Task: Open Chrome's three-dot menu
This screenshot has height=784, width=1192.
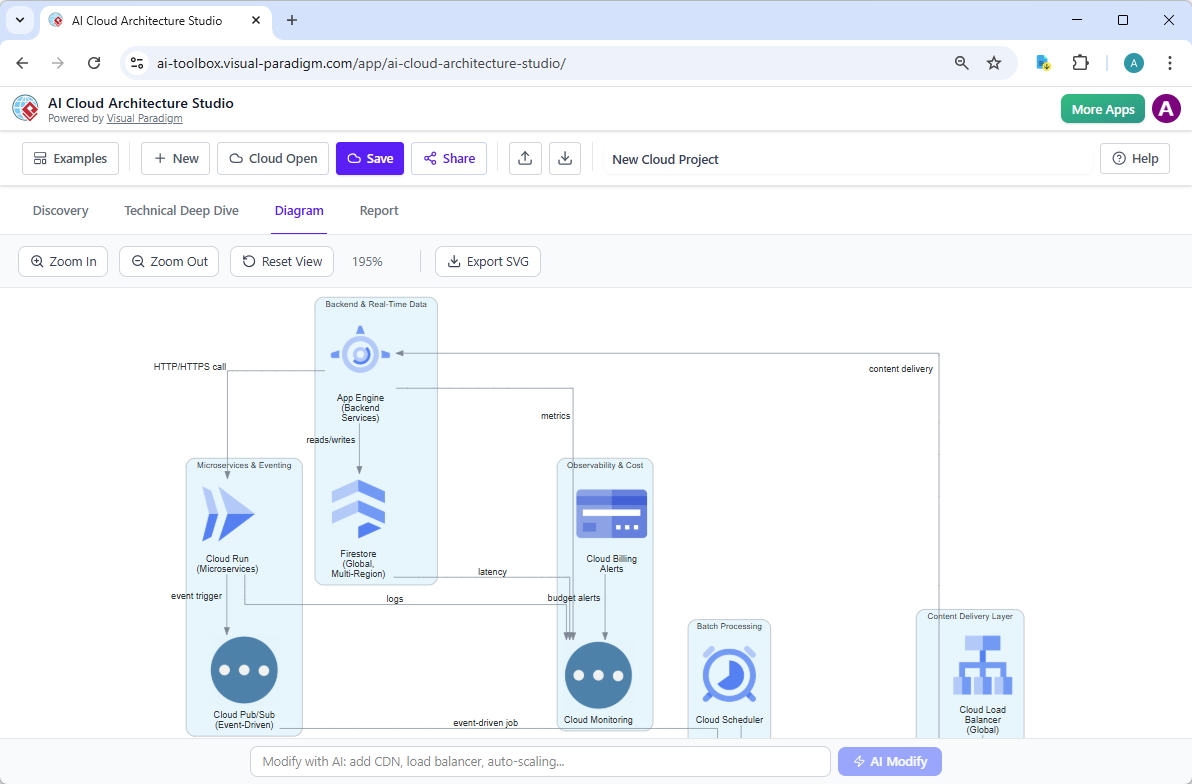Action: coord(1170,62)
